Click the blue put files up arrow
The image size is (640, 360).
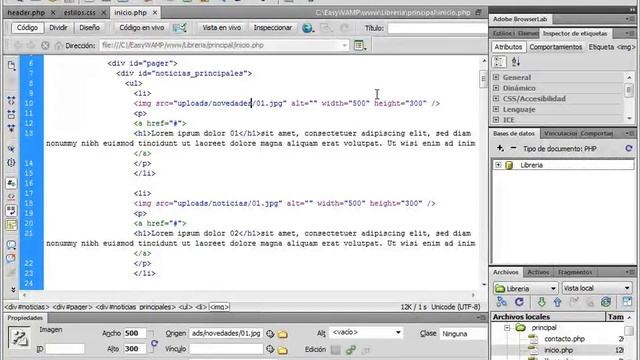558,302
